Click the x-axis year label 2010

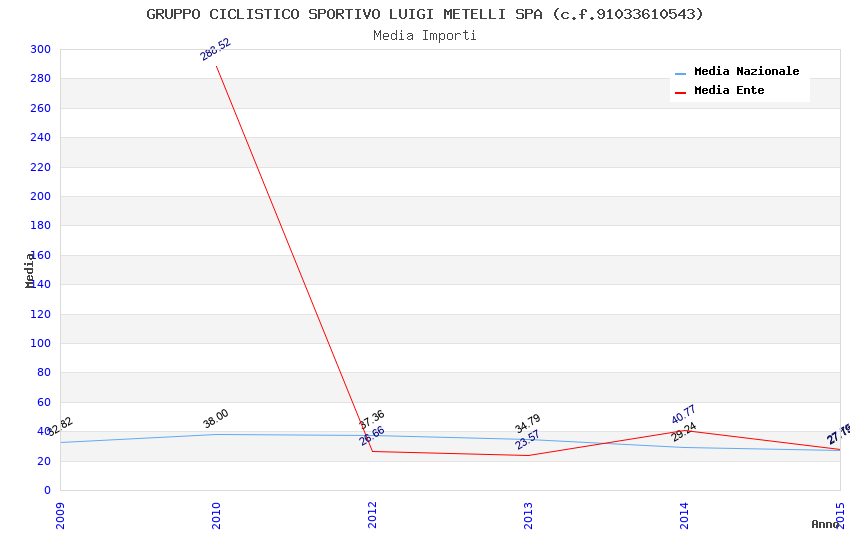(x=216, y=515)
